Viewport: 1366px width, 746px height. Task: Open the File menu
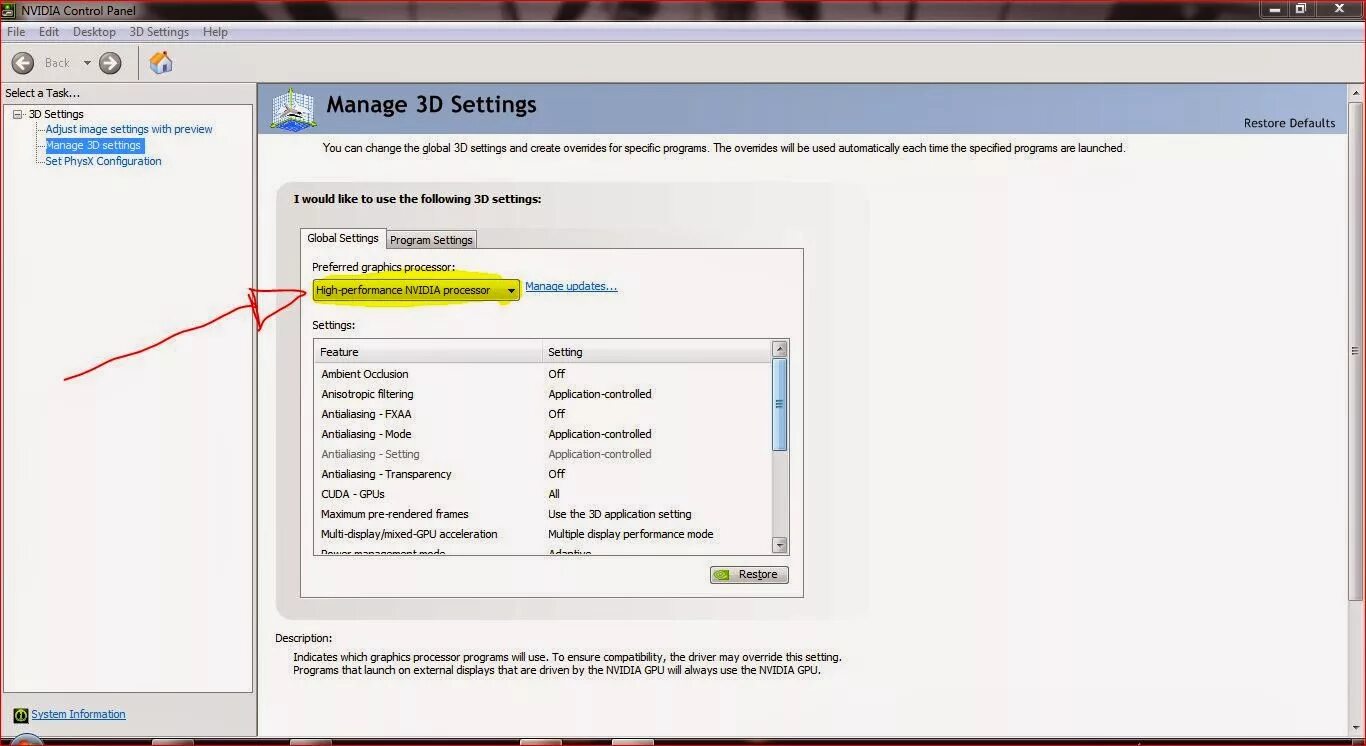[16, 32]
